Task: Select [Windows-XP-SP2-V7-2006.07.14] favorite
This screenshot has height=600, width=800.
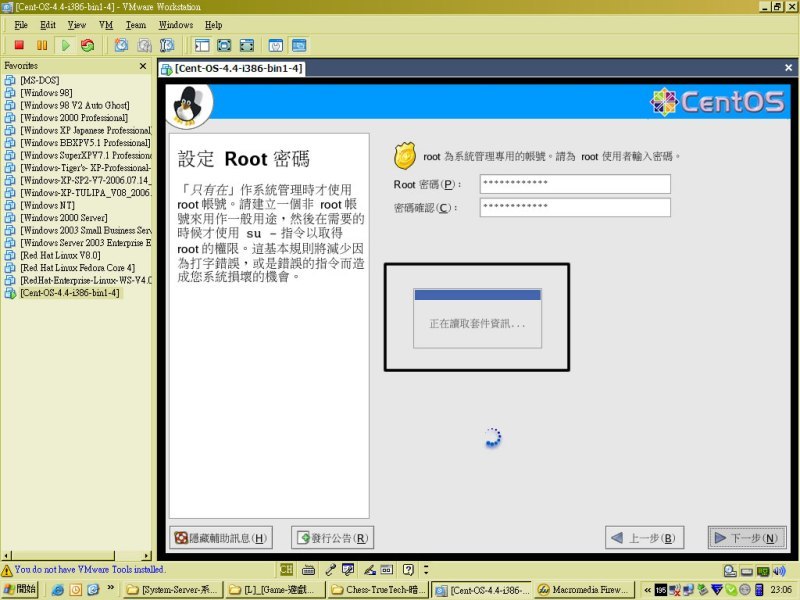Action: [x=86, y=181]
